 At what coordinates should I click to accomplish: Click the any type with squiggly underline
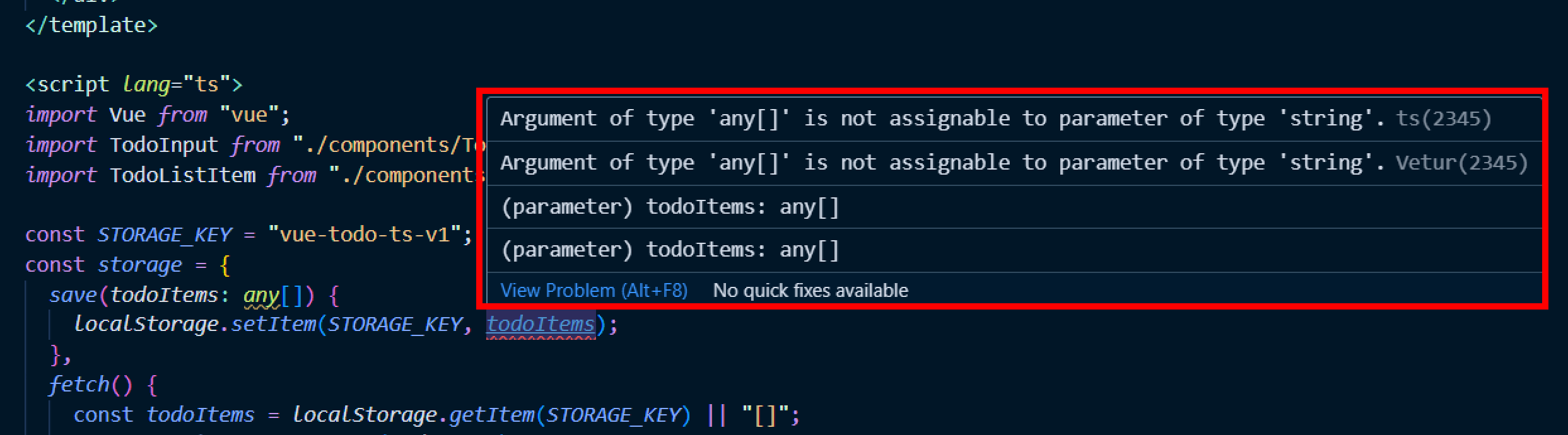[x=261, y=296]
